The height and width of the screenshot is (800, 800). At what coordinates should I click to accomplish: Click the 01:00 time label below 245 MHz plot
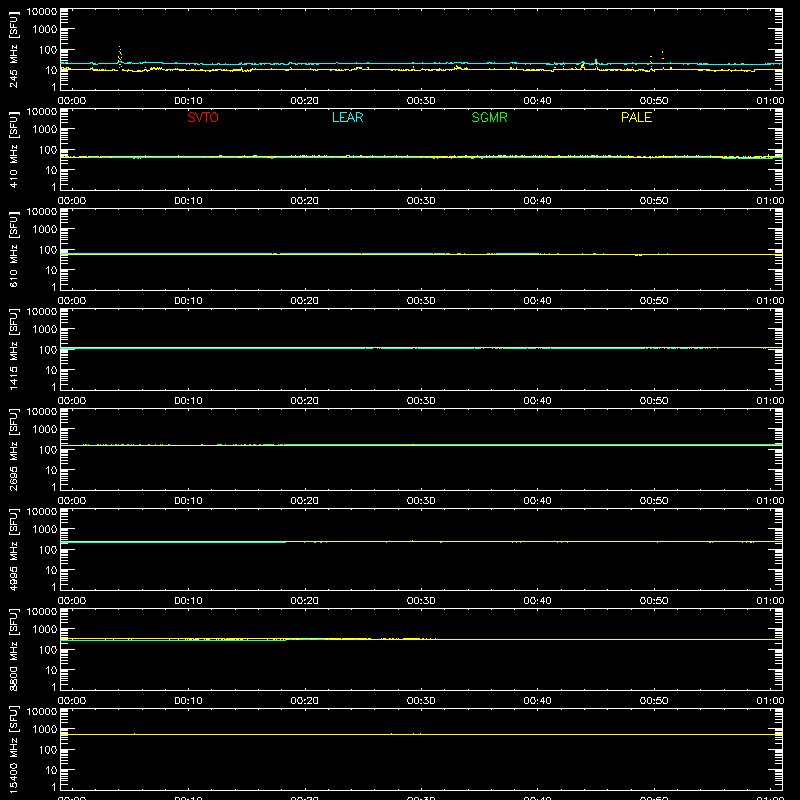(770, 101)
